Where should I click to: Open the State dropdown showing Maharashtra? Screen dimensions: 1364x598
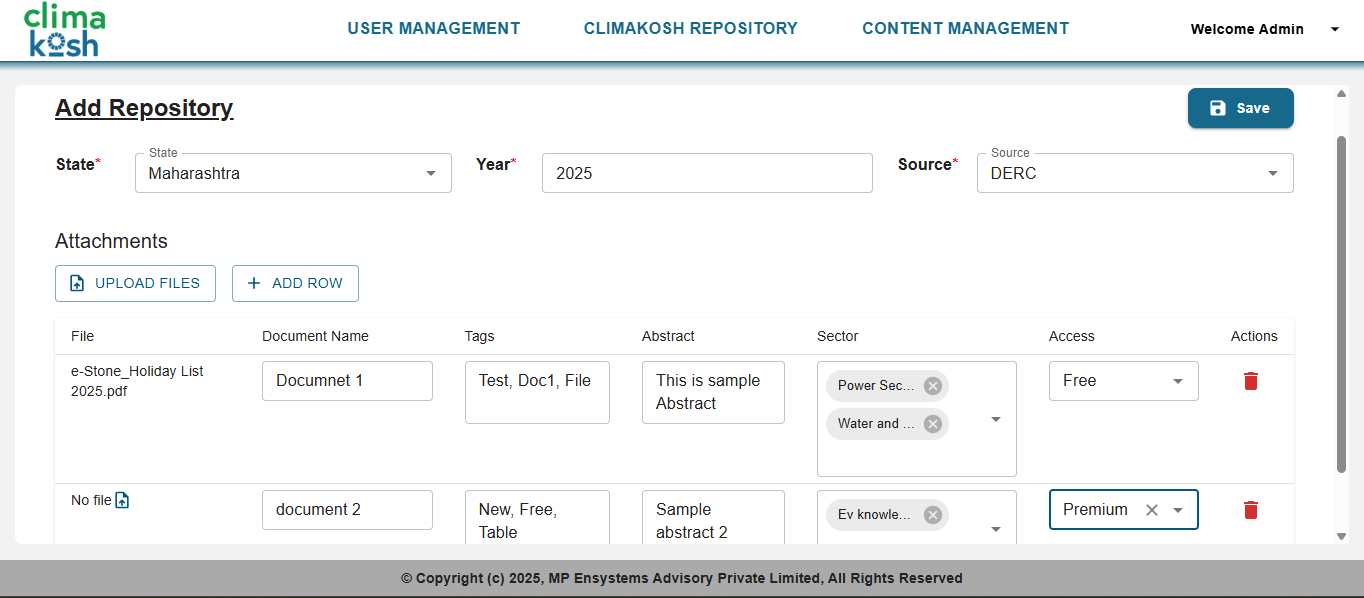[x=431, y=173]
